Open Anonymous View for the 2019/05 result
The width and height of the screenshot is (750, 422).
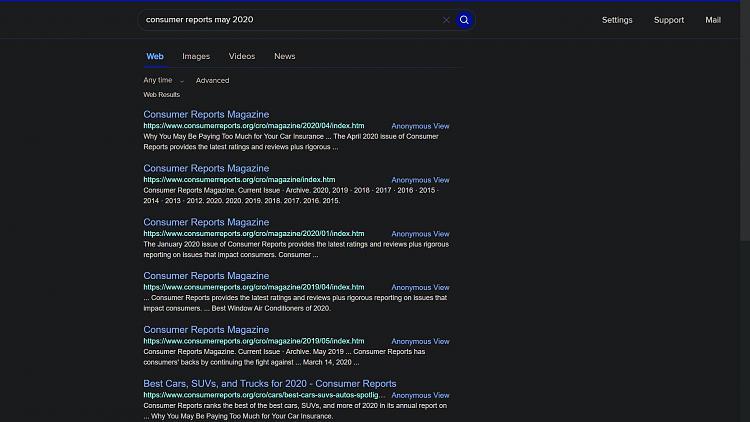point(420,342)
